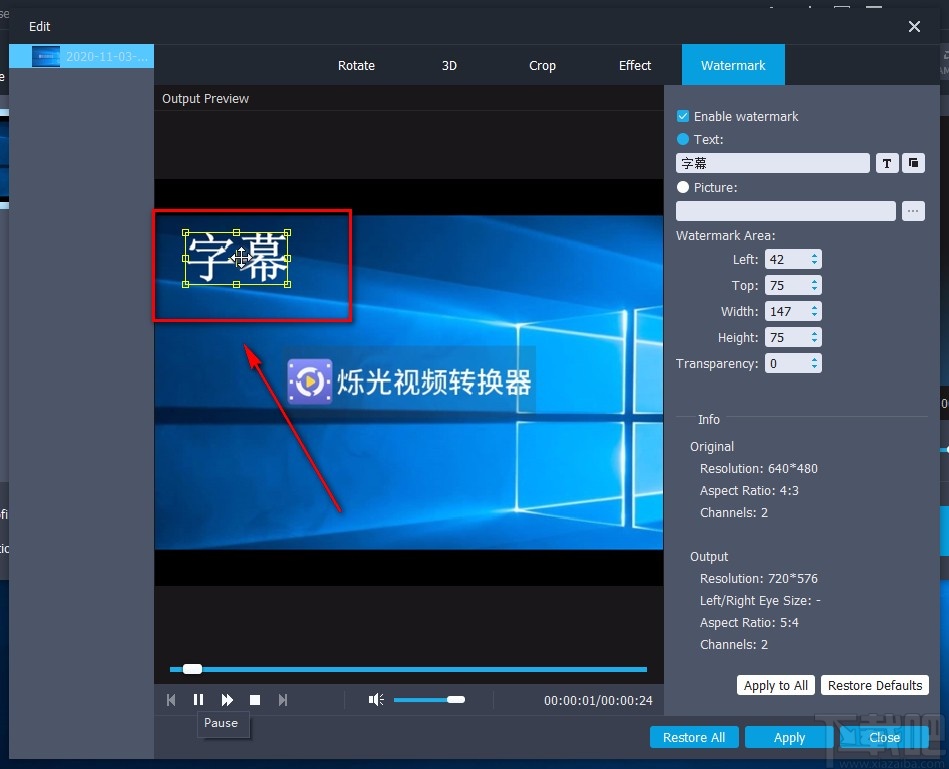Viewport: 949px width, 769px height.
Task: Click the T font settings icon
Action: tap(887, 163)
